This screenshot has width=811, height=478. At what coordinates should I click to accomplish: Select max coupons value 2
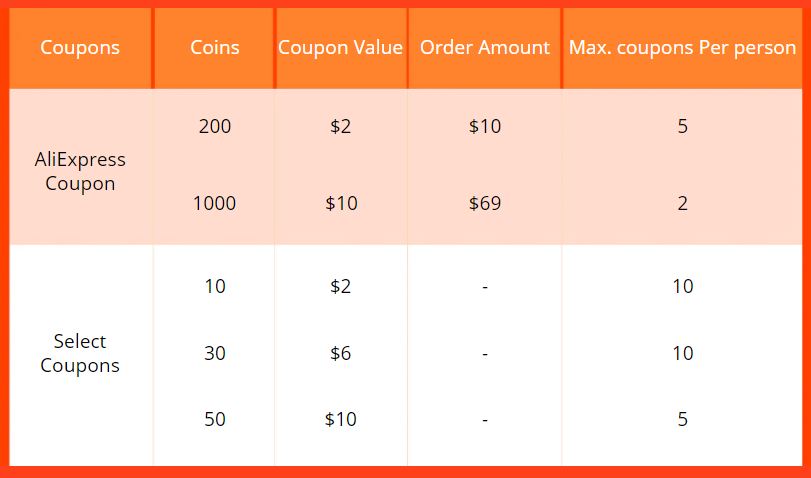(682, 203)
